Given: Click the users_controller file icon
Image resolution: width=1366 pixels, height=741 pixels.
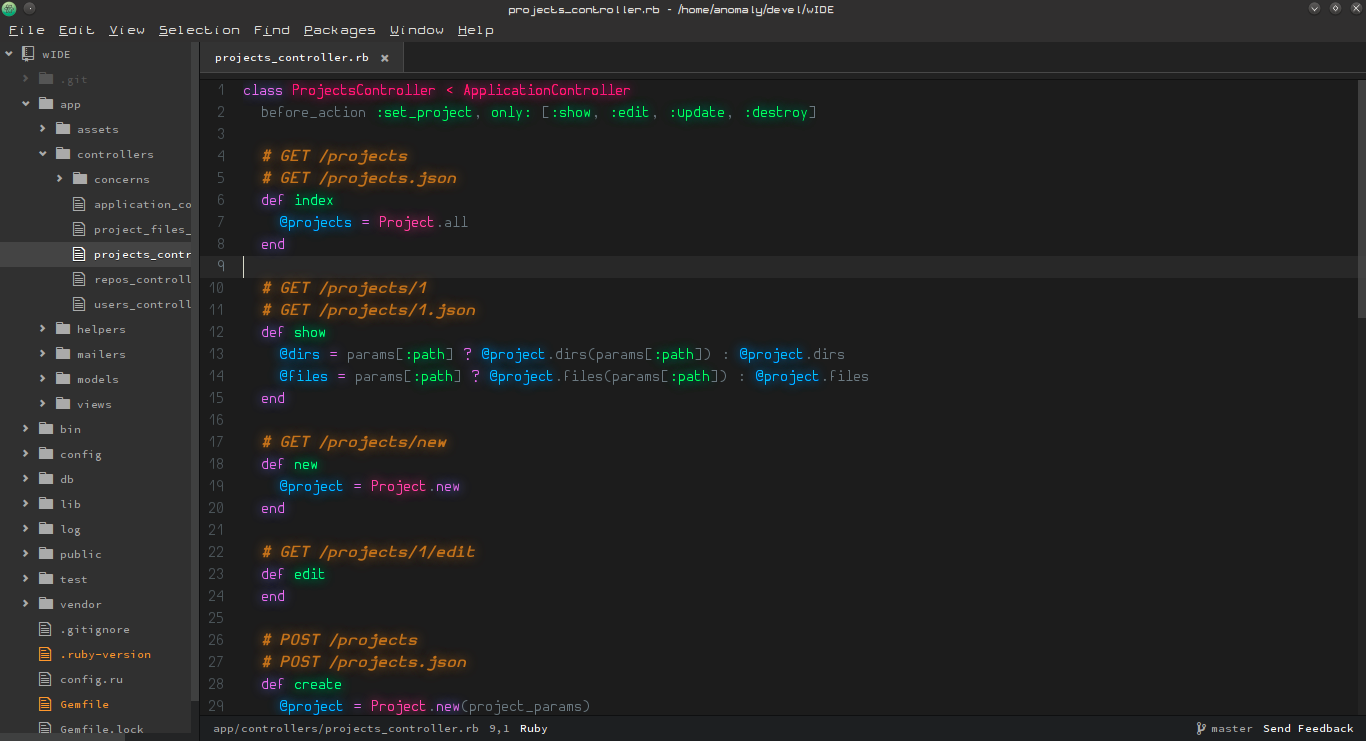Looking at the screenshot, I should point(80,304).
